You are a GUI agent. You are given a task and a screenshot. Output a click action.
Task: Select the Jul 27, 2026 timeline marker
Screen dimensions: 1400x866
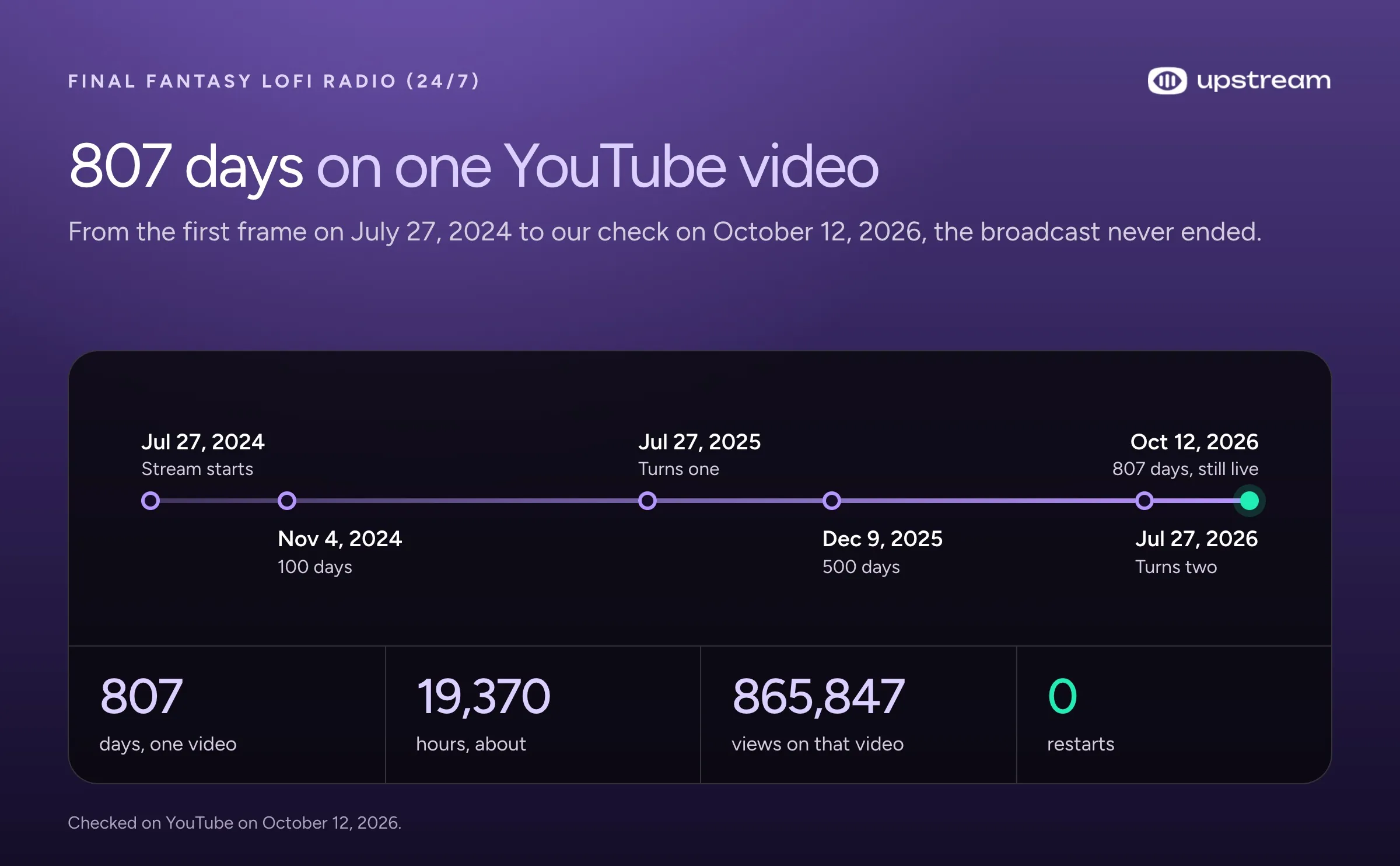pyautogui.click(x=1144, y=501)
